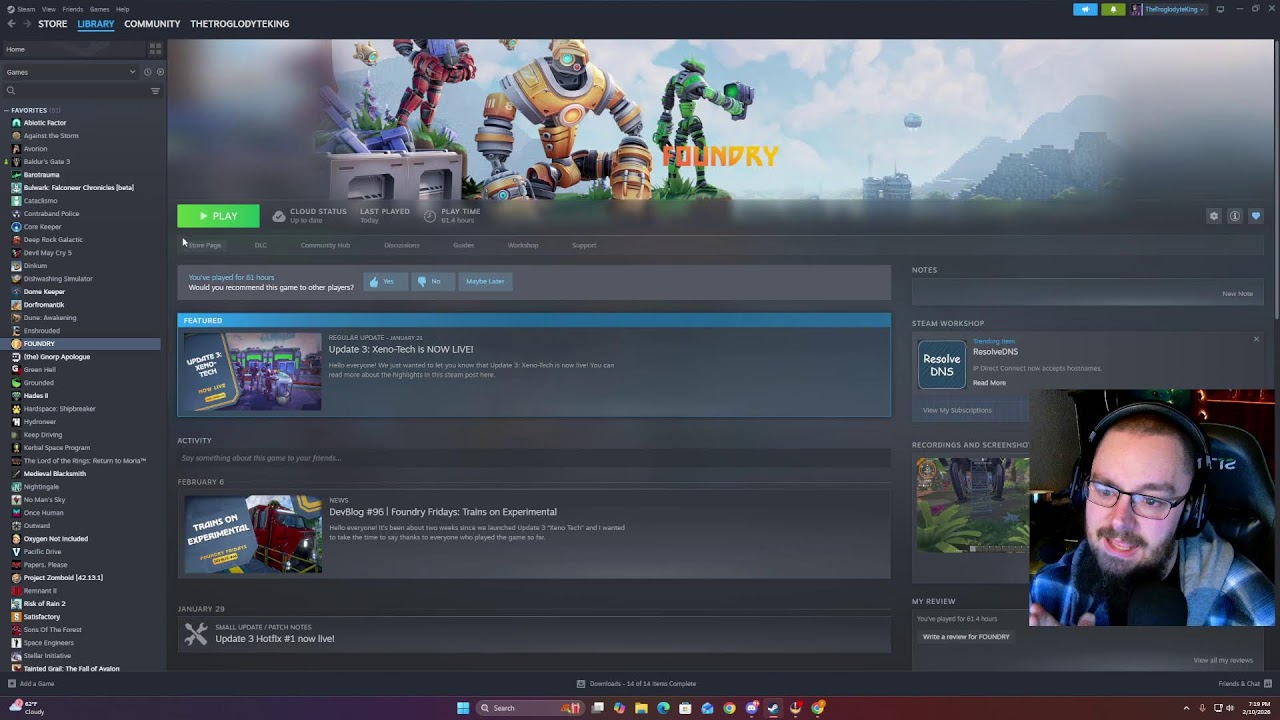The width and height of the screenshot is (1280, 720).
Task: Close the ResolveDNS workshop card
Action: tap(1256, 339)
